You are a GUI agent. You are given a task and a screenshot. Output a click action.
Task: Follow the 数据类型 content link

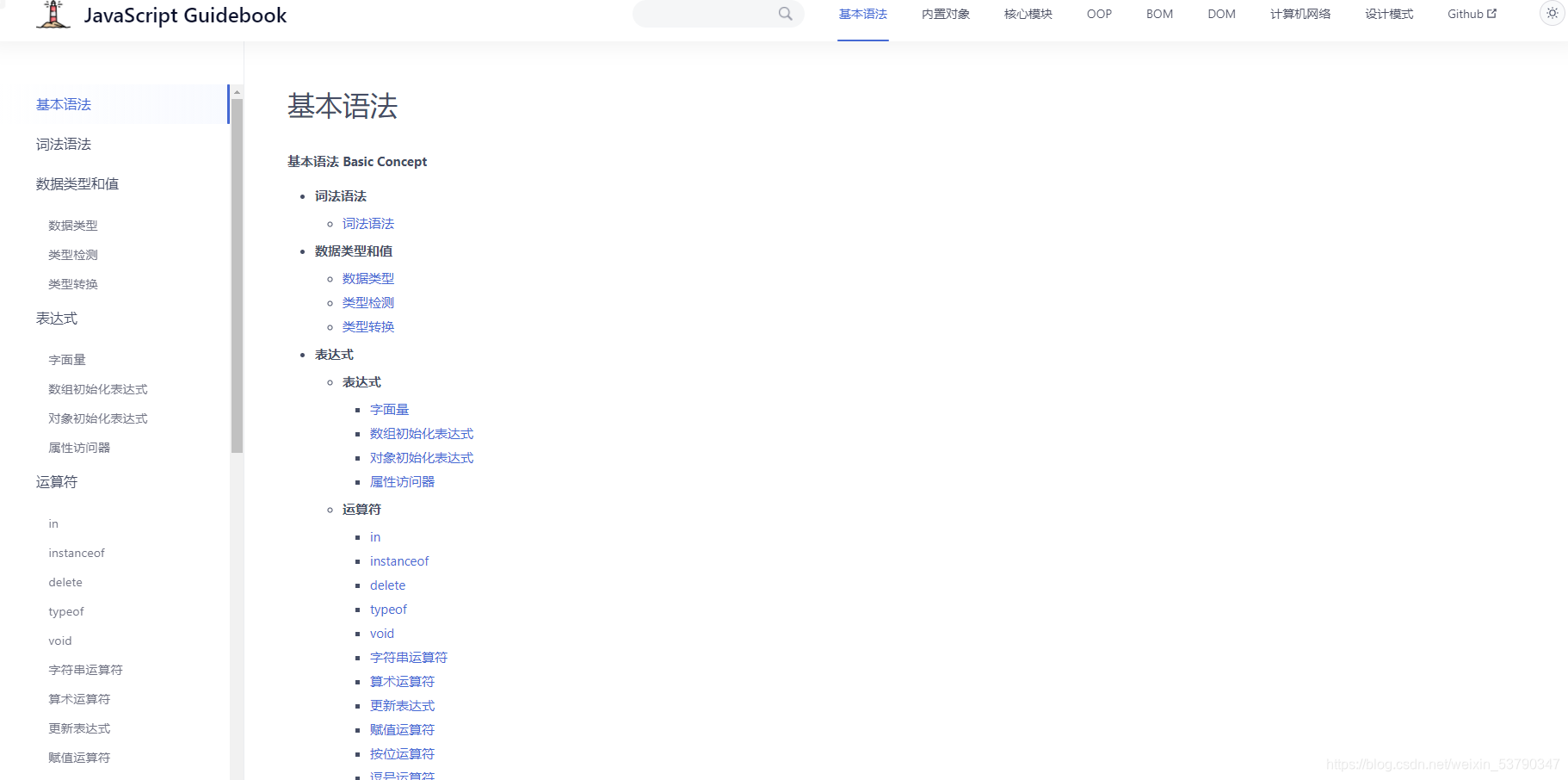(x=368, y=278)
